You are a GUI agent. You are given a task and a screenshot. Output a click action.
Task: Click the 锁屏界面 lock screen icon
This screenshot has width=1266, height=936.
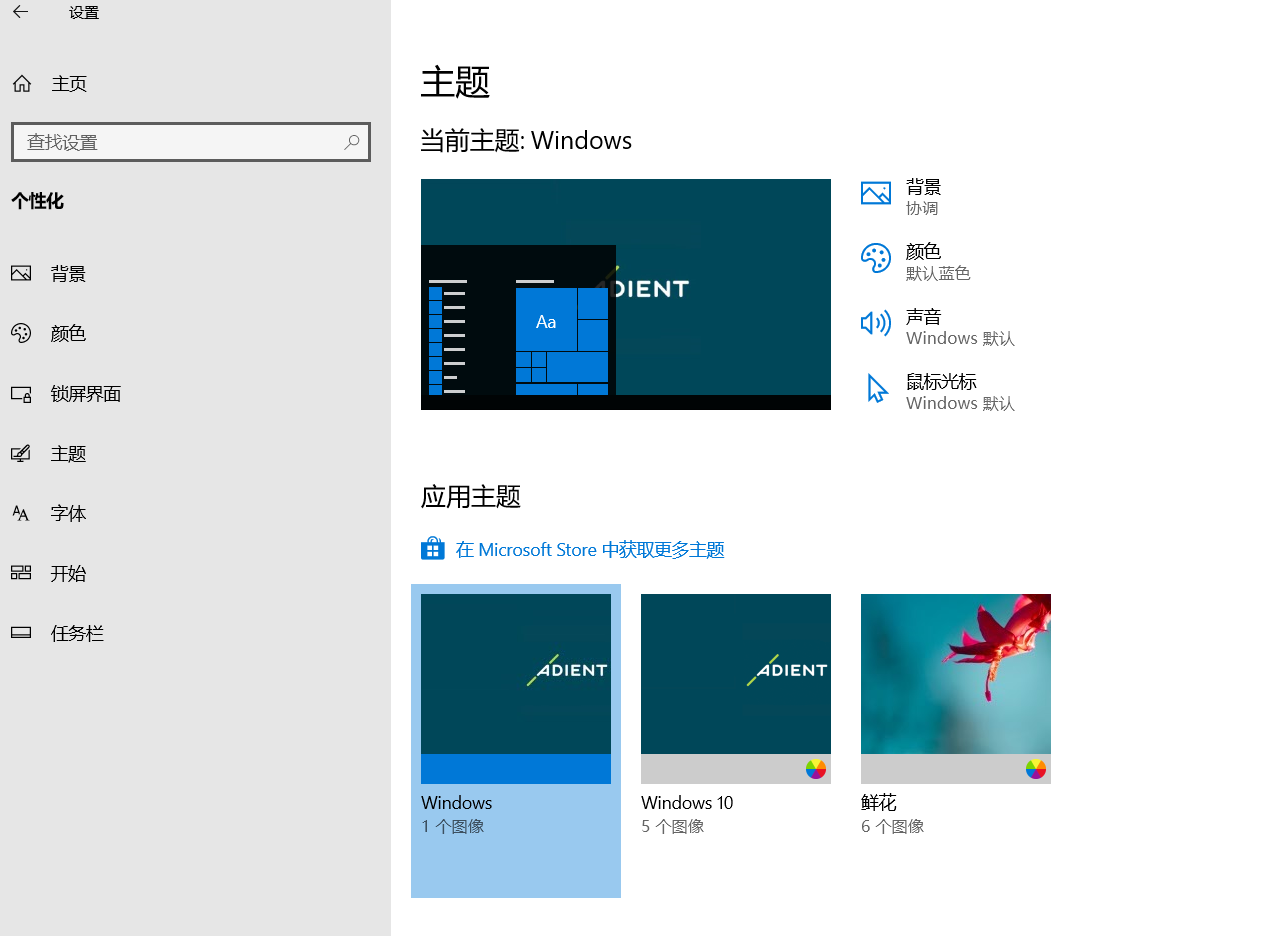coord(21,394)
